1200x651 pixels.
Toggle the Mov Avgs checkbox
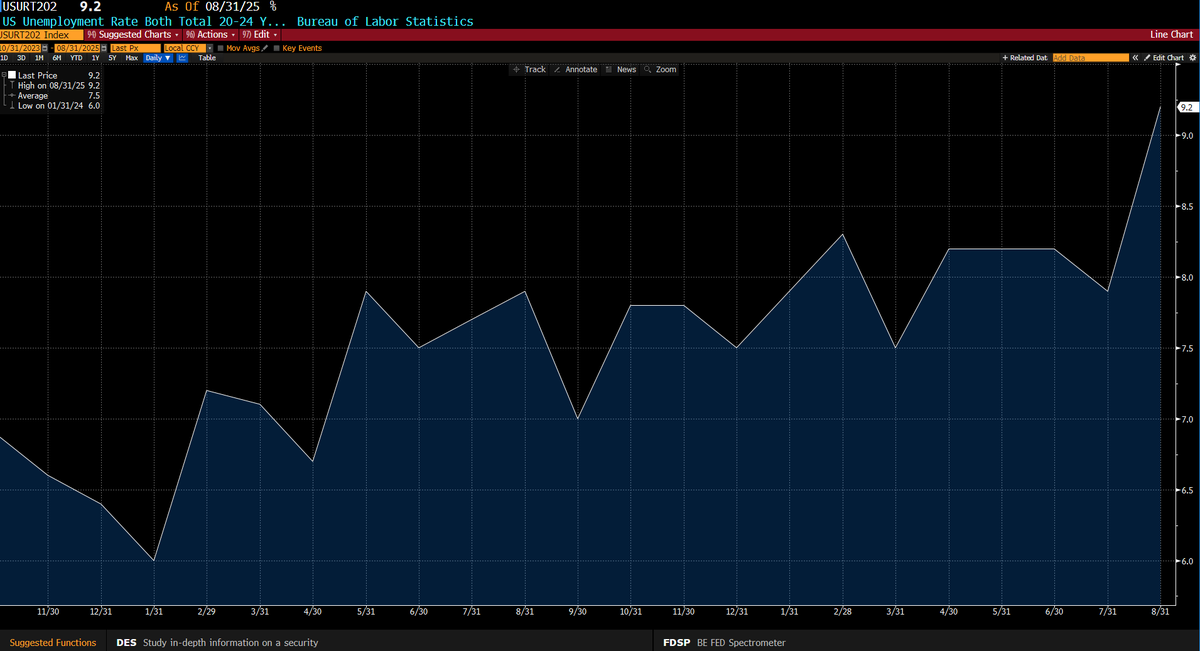220,48
